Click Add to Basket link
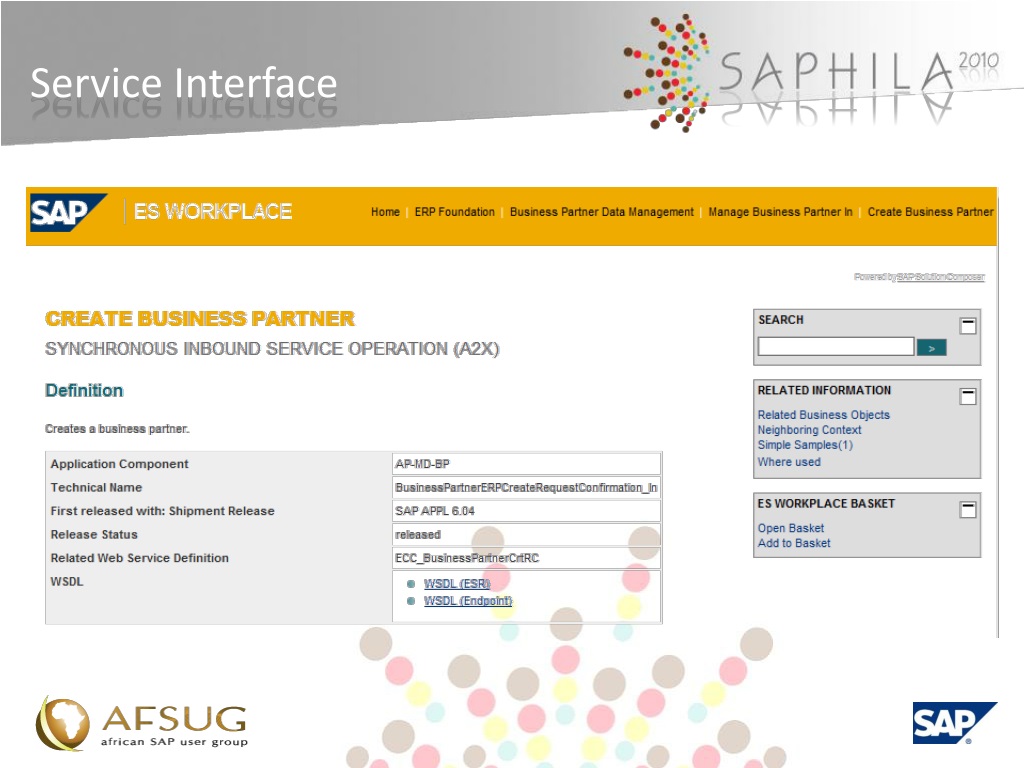Screen dimensions: 1024x768 tap(794, 543)
